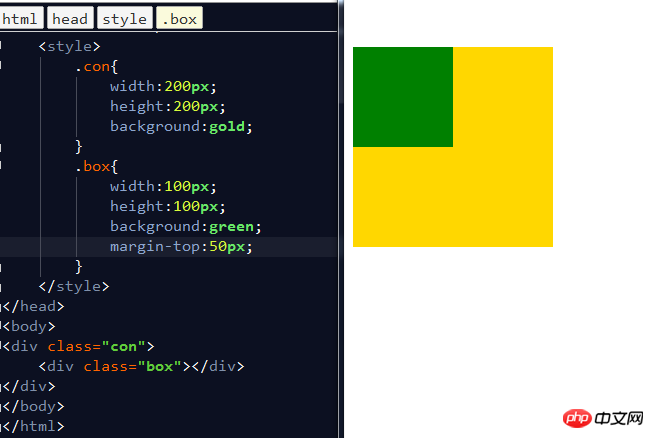The image size is (654, 438).
Task: Click the div class="con" line
Action: (x=78, y=346)
